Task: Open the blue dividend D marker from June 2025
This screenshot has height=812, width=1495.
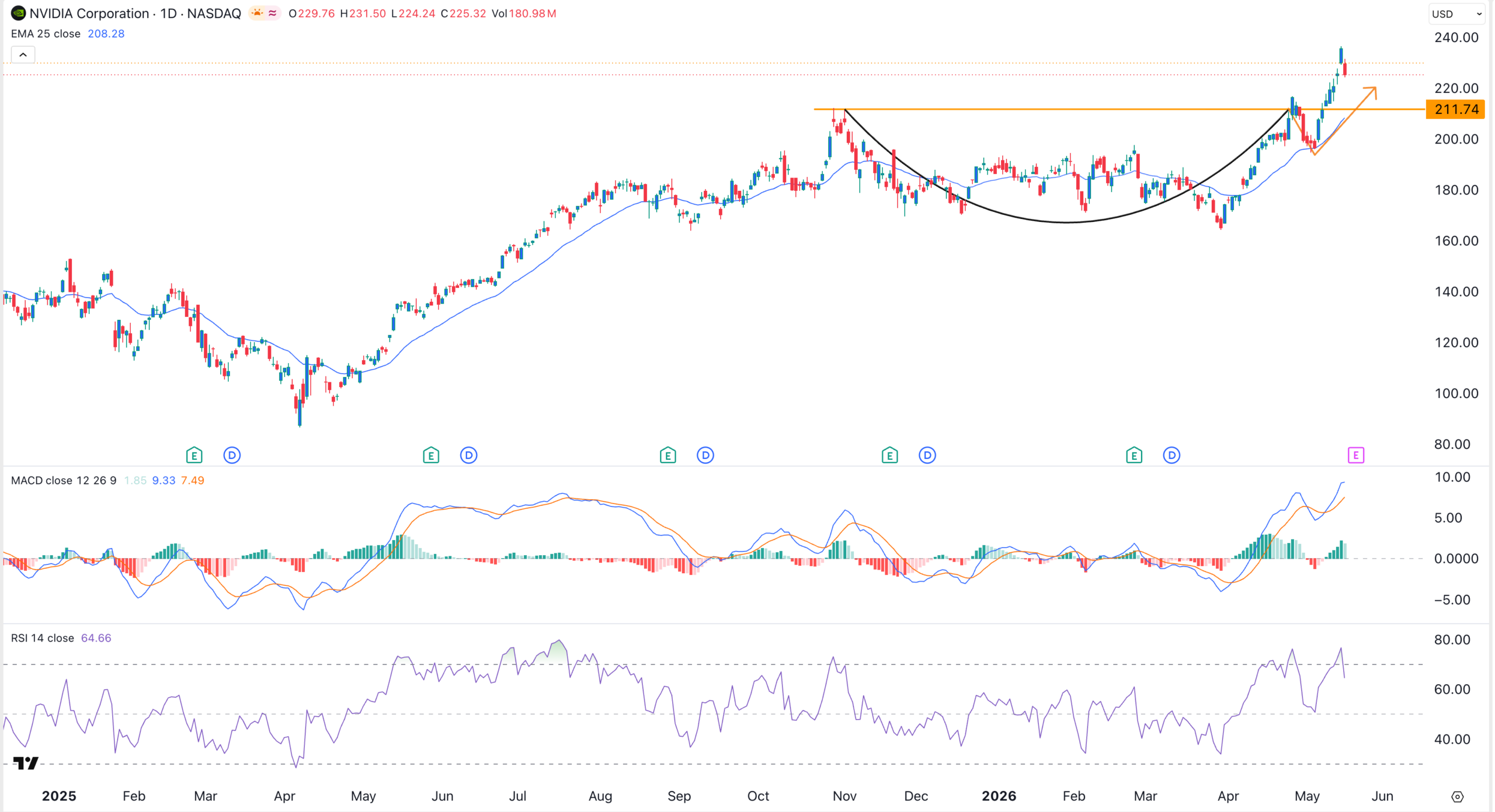Action: point(468,455)
